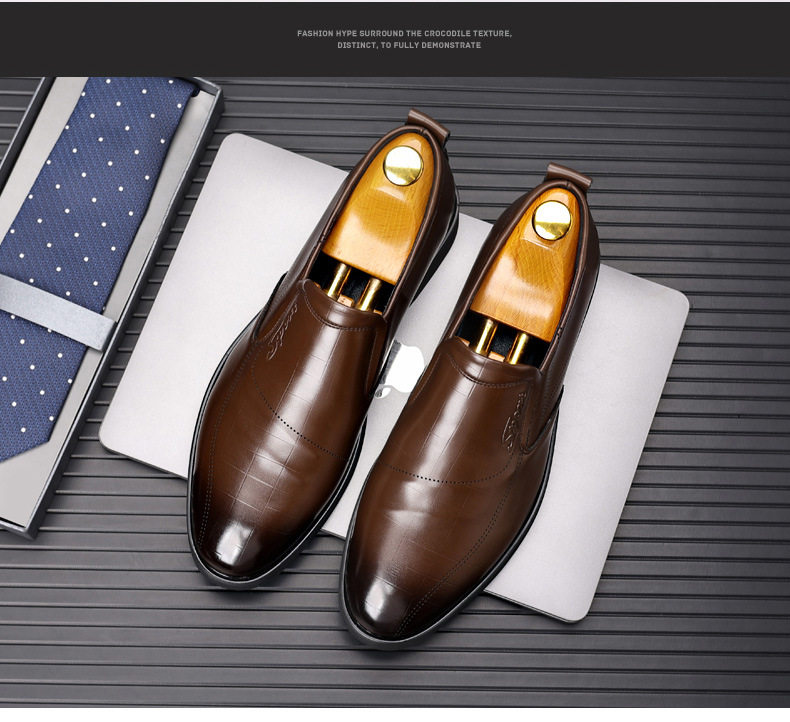Click the 'DISTINCT, TO FULLY DEMONSTRATE' caption line

click(x=409, y=45)
